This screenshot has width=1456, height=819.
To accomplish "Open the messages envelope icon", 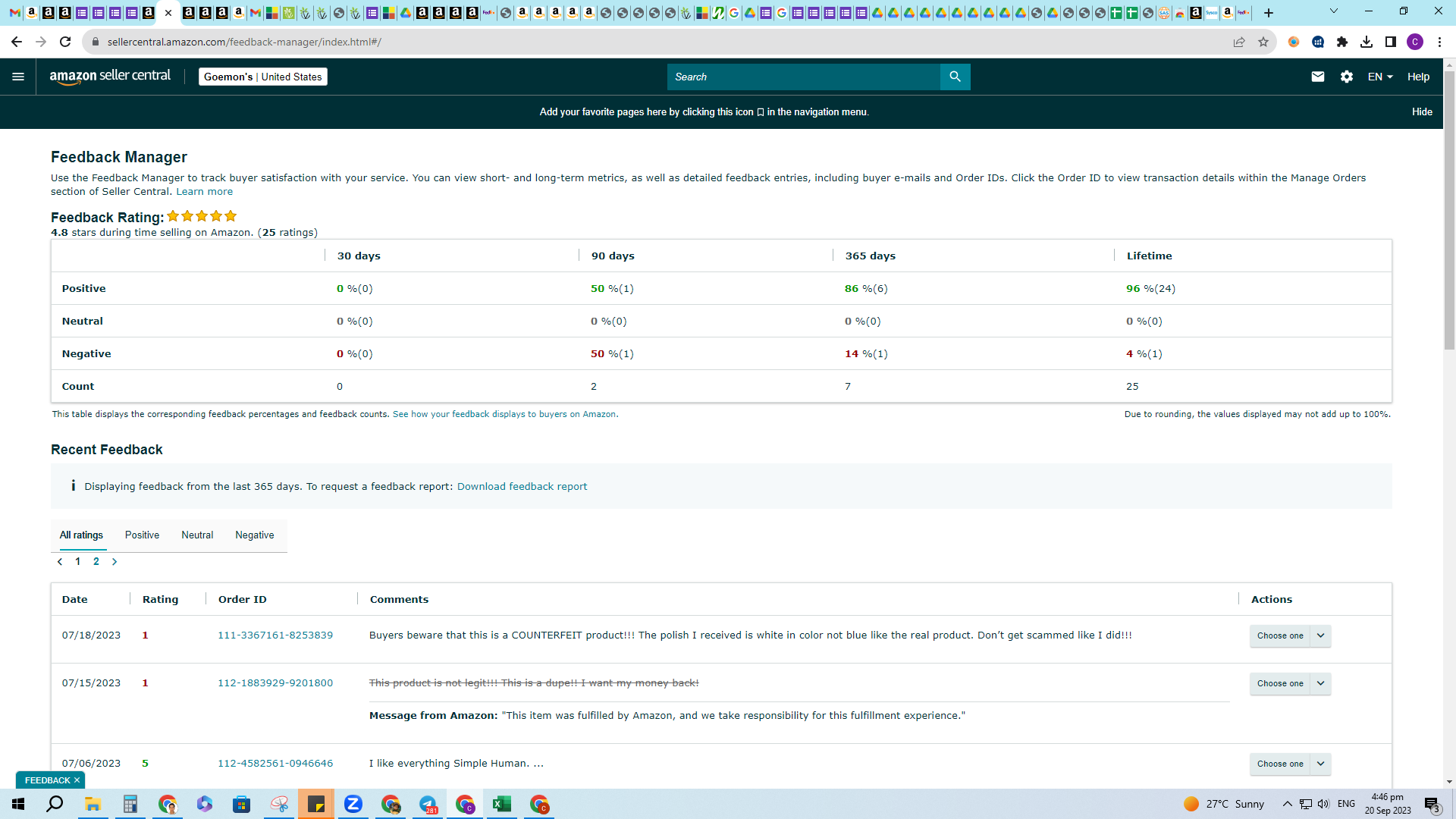I will point(1318,77).
